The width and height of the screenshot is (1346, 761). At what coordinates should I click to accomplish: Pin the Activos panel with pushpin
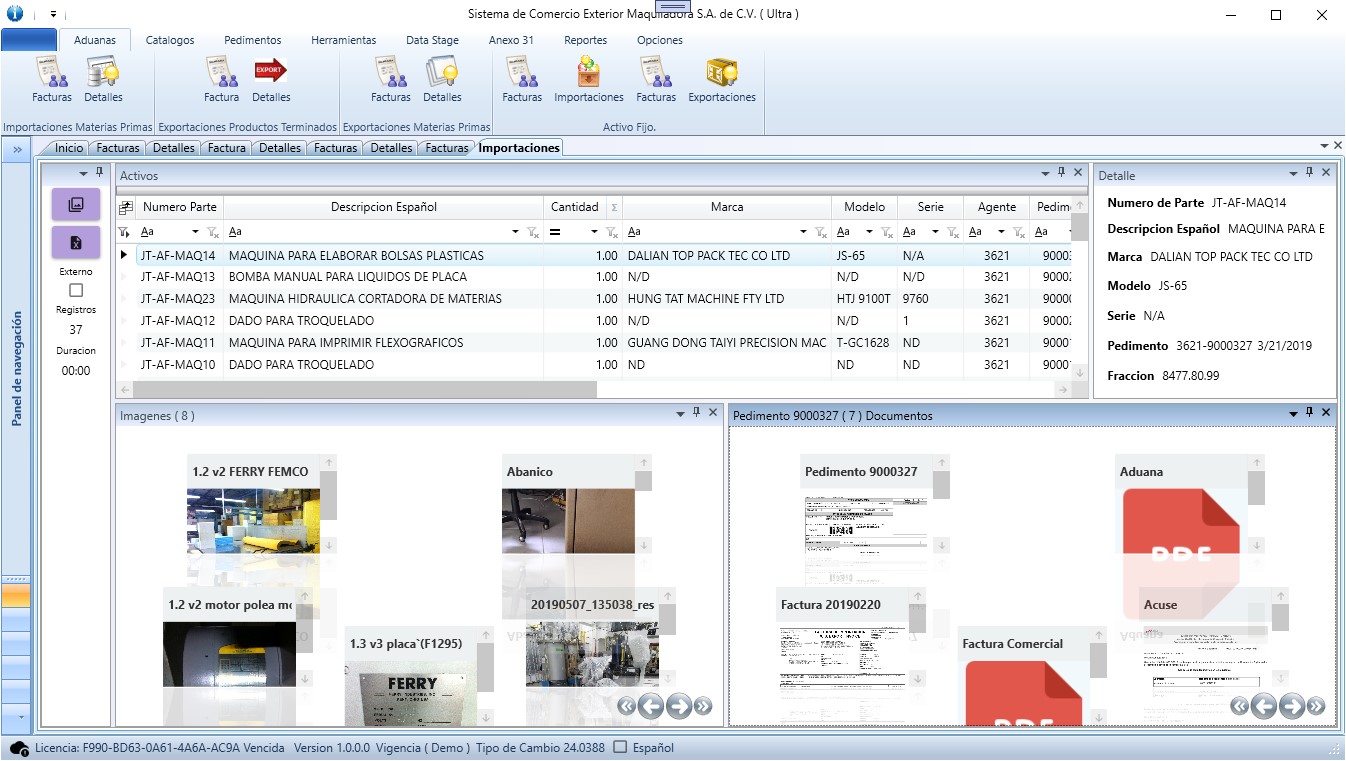click(1061, 173)
